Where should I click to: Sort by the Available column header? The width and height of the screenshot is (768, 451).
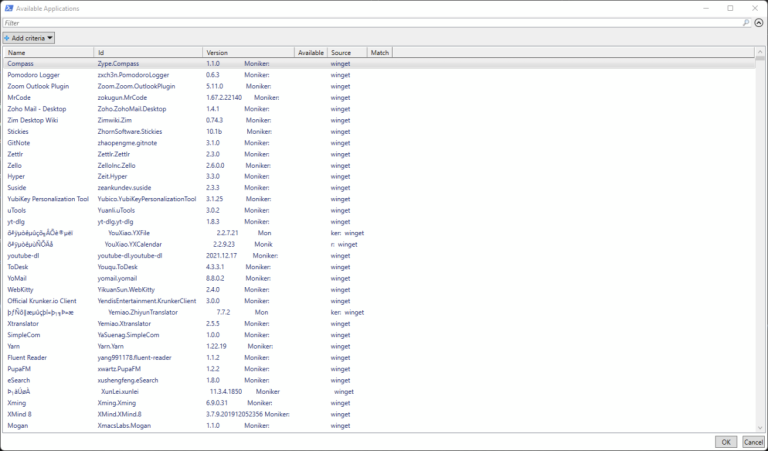pyautogui.click(x=311, y=52)
